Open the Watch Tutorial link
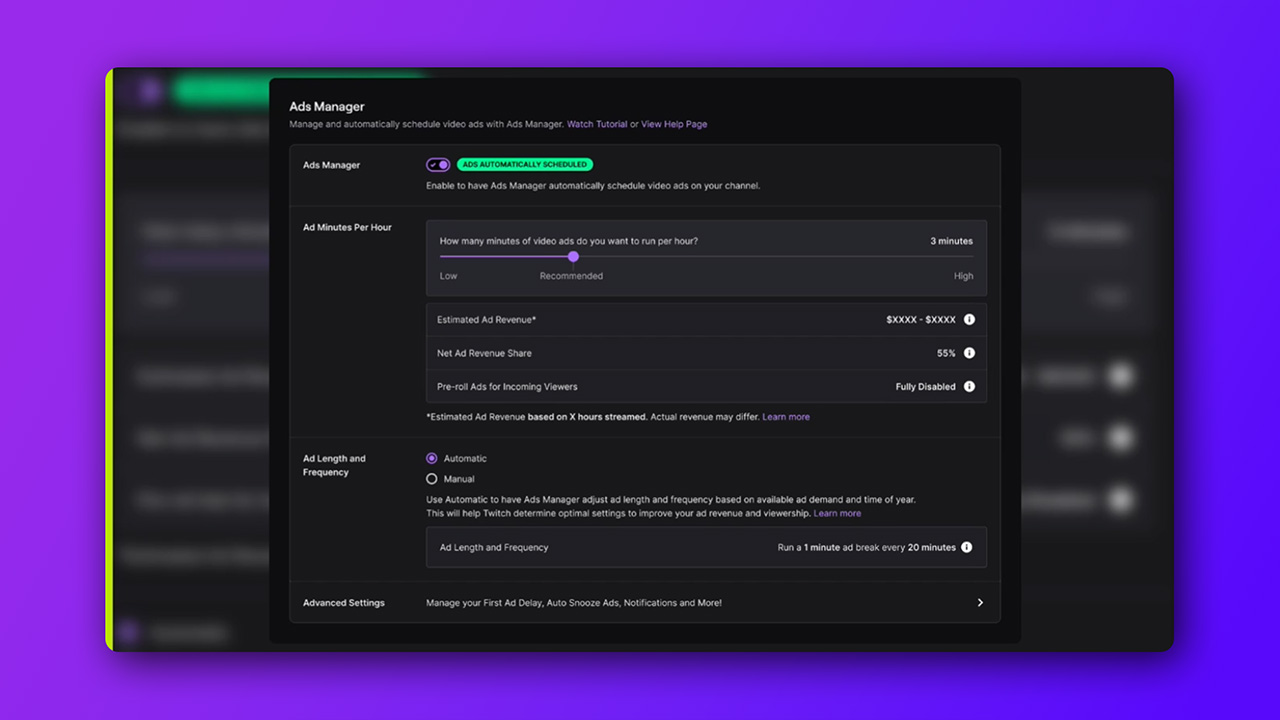This screenshot has width=1280, height=720. pos(597,124)
